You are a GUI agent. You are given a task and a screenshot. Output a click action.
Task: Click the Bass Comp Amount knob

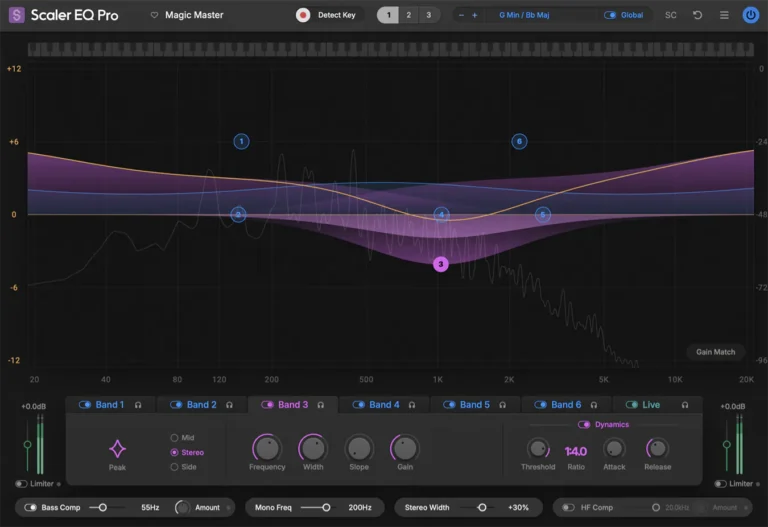182,507
